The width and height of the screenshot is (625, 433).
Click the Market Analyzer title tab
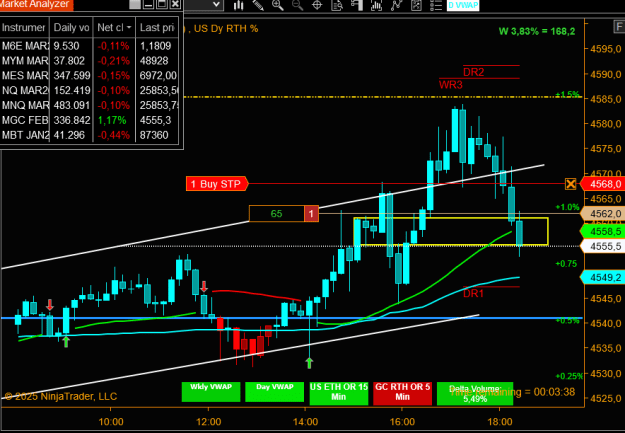tap(36, 4)
